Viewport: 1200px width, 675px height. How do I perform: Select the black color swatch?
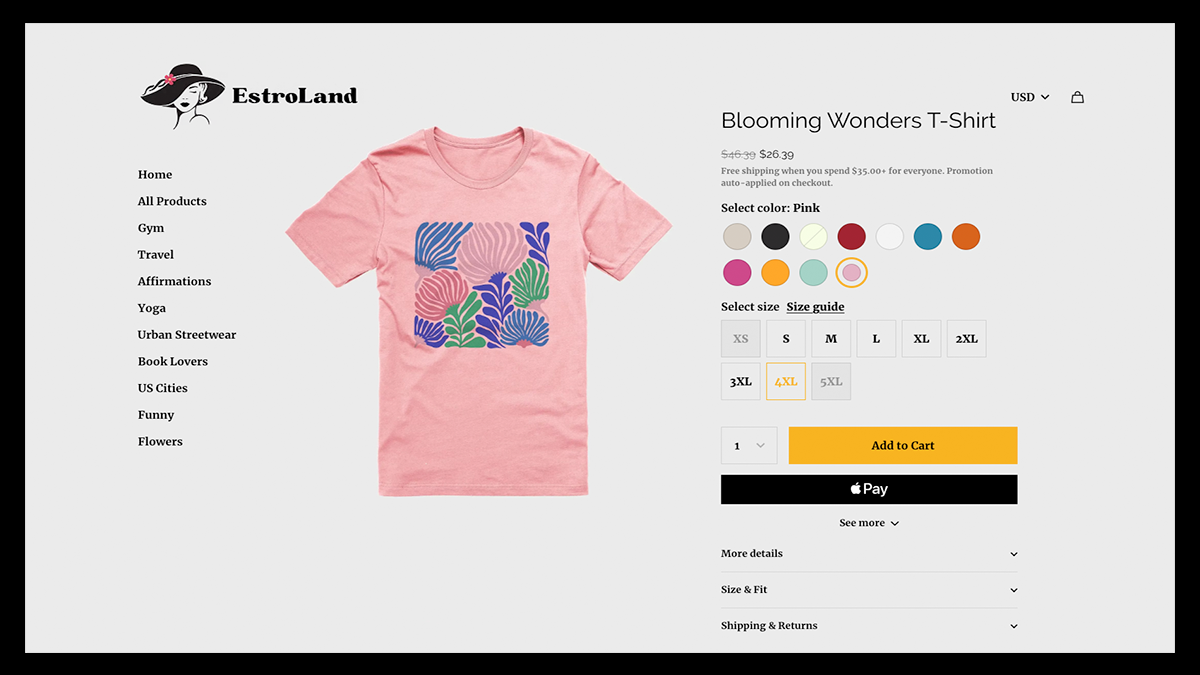tap(775, 237)
